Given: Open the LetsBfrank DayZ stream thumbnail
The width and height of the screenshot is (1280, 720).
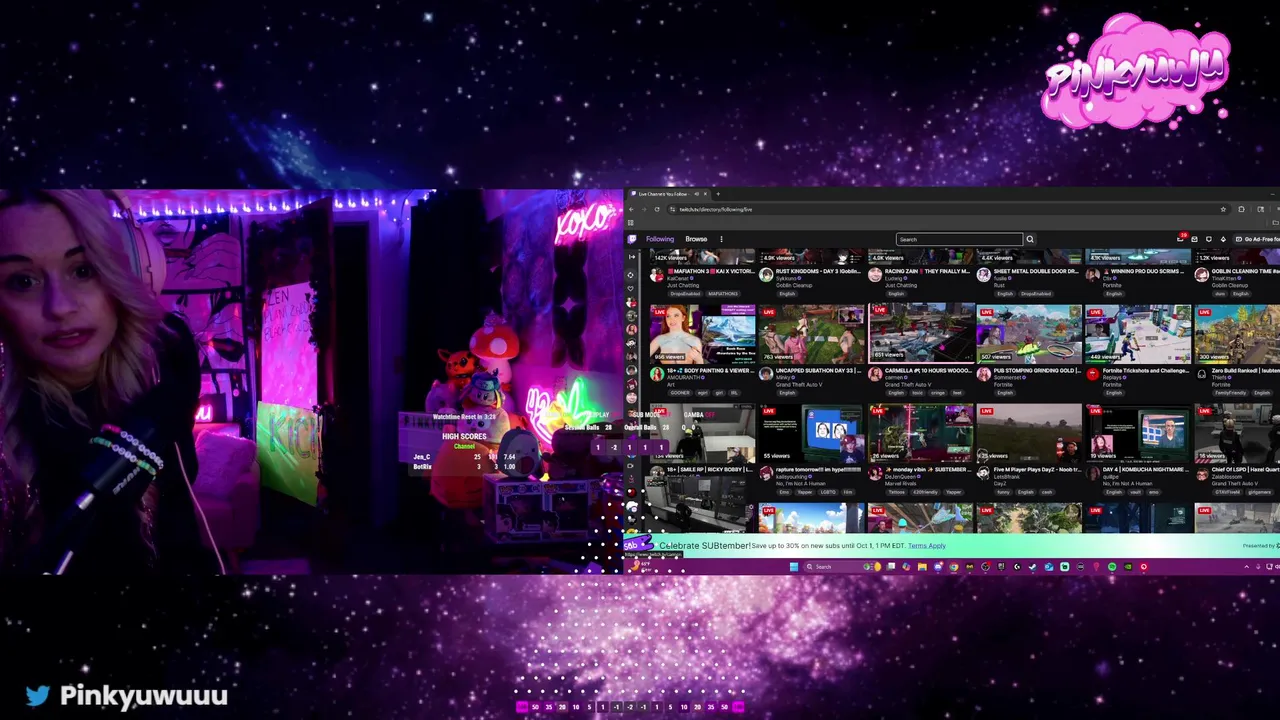Looking at the screenshot, I should tap(1029, 433).
